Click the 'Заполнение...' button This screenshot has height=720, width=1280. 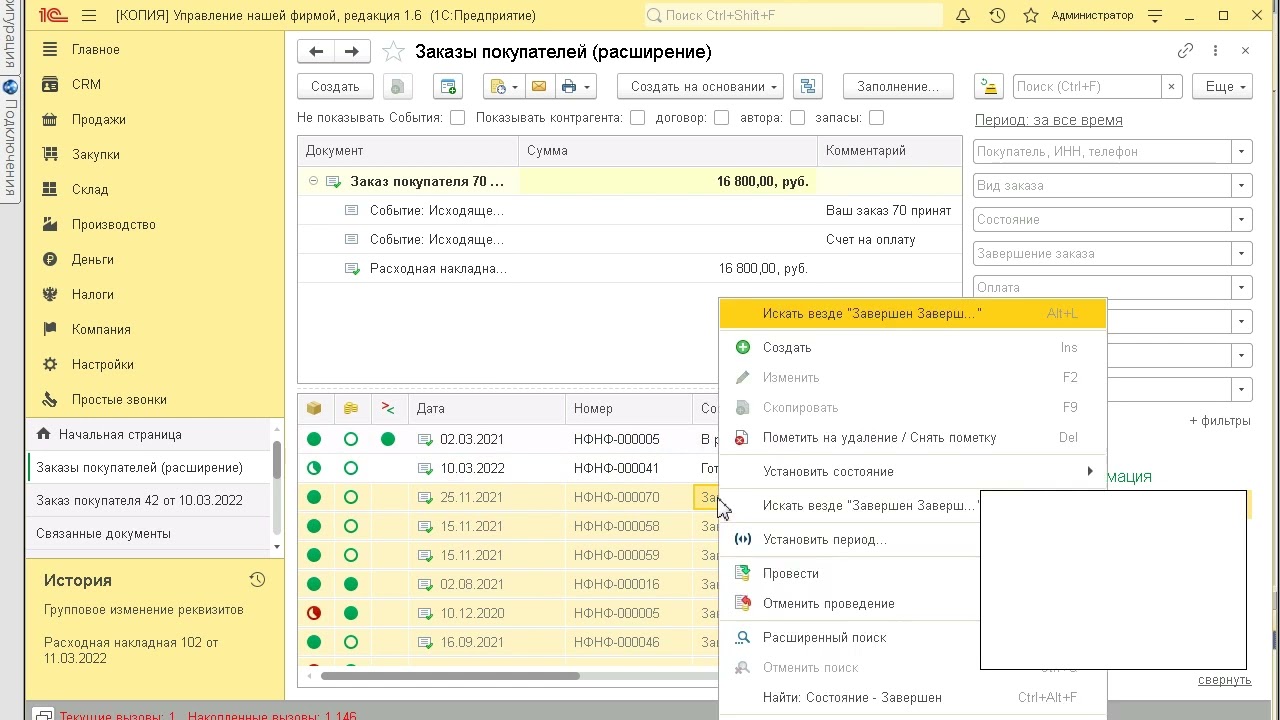click(x=898, y=87)
